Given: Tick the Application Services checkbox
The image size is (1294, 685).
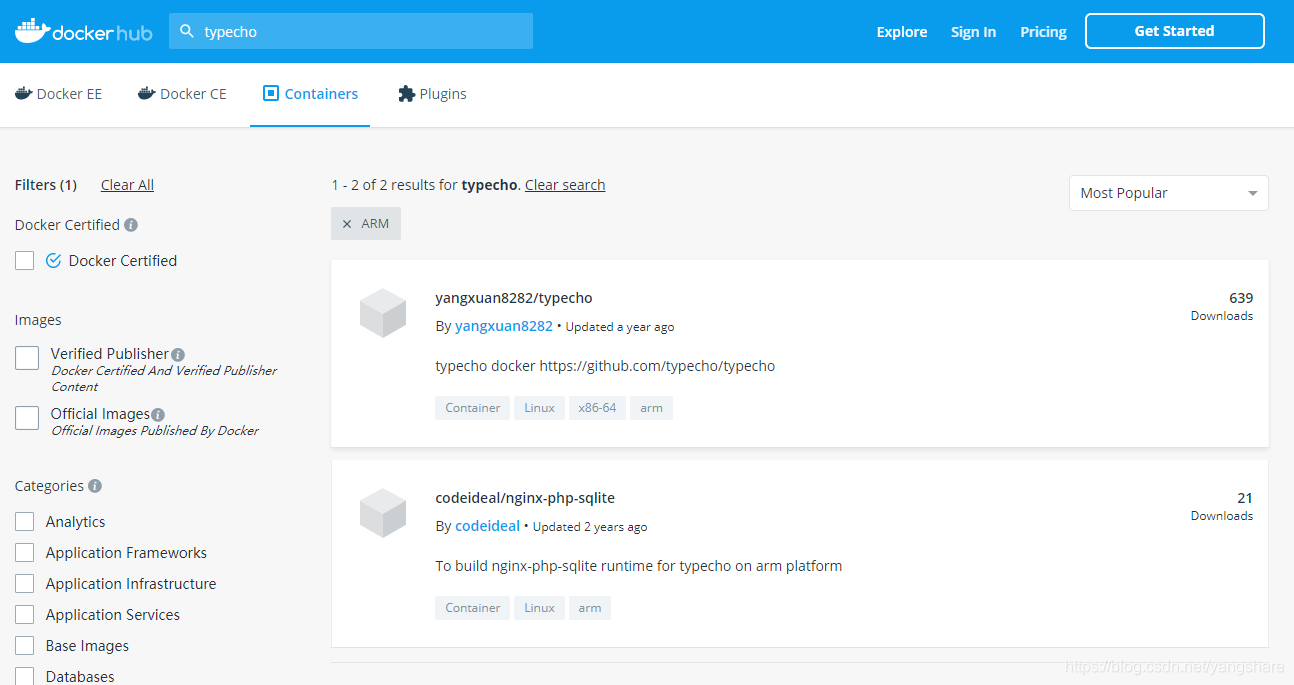Looking at the screenshot, I should (x=25, y=615).
